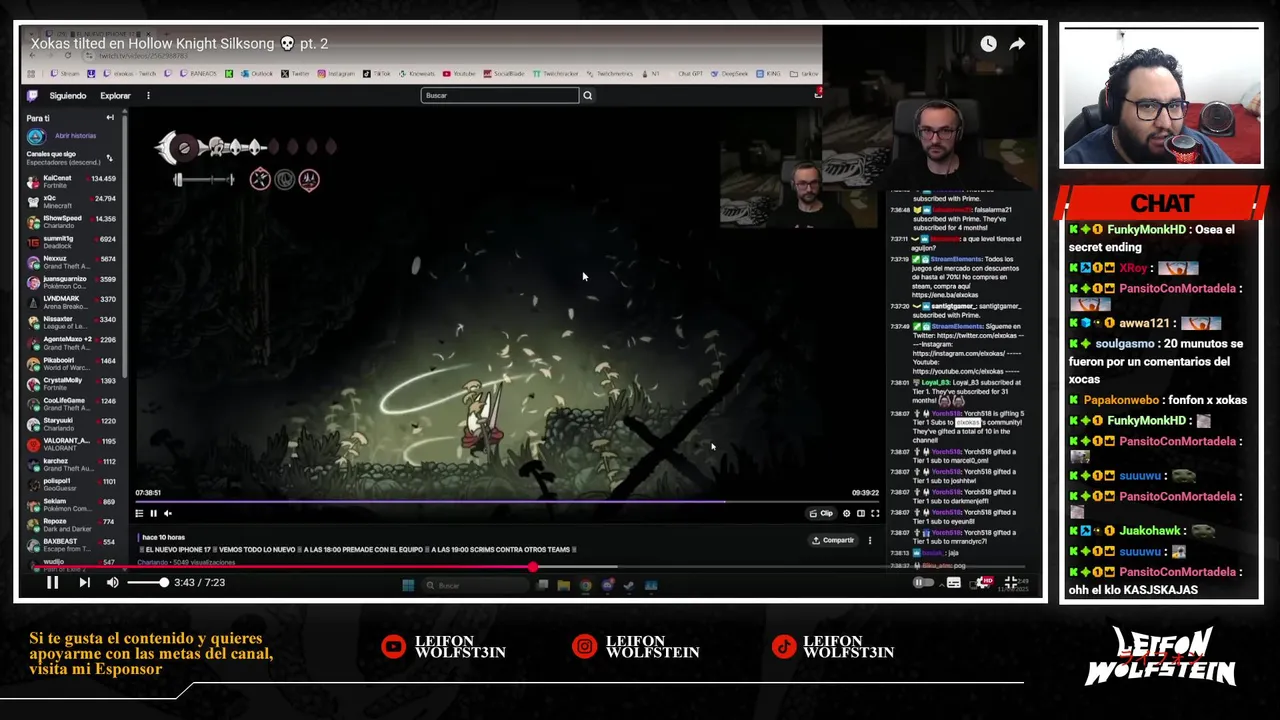The width and height of the screenshot is (1280, 720).
Task: Seek on the purple Twitch timeline bar
Action: coord(507,501)
